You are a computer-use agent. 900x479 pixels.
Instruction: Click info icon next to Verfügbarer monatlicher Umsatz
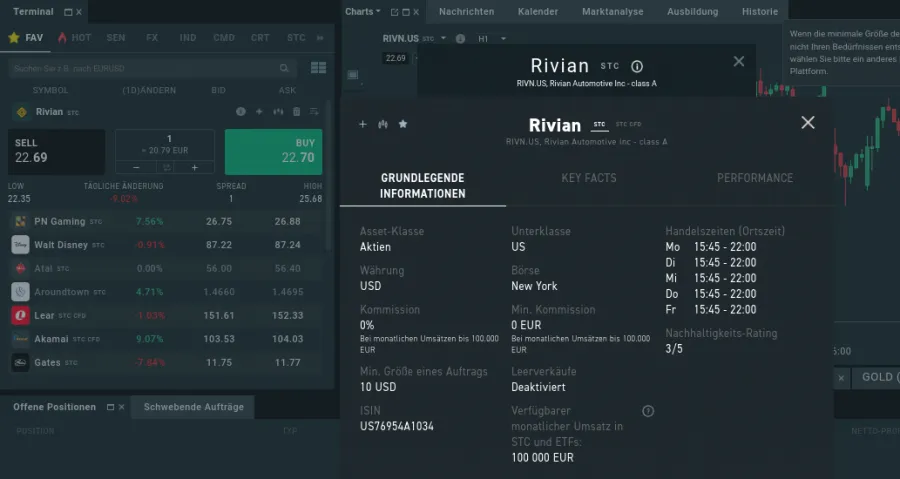click(648, 411)
